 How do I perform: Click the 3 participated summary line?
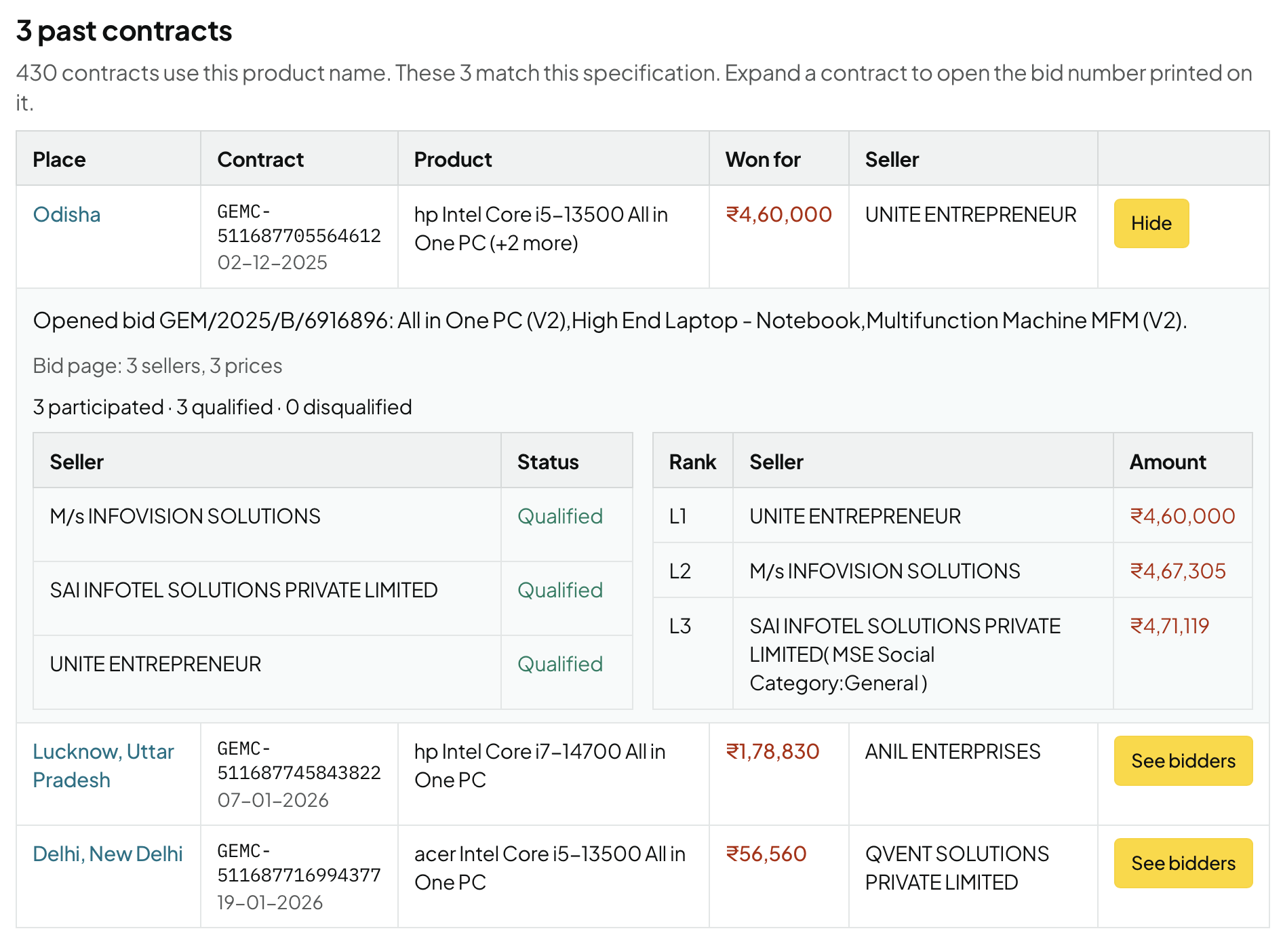(222, 407)
